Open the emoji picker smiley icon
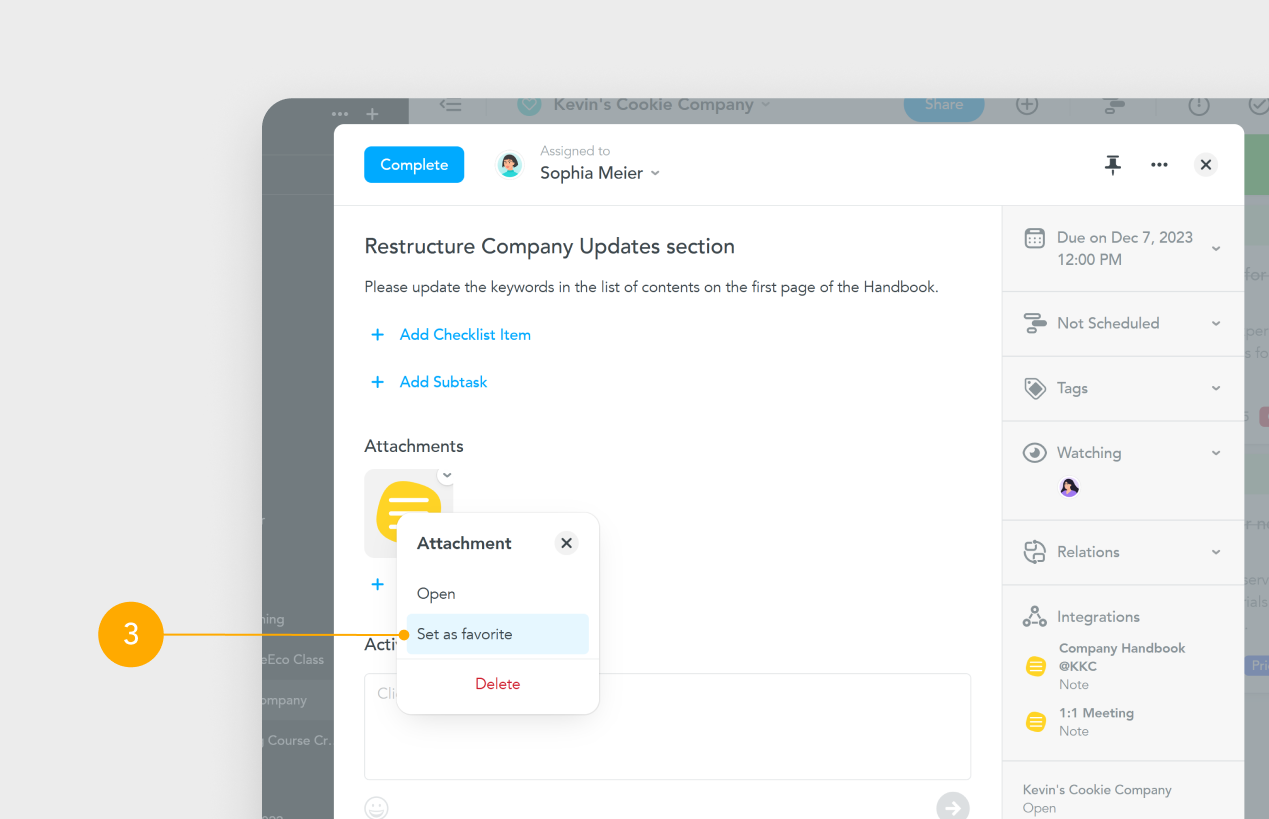This screenshot has height=819, width=1269. coord(376,807)
